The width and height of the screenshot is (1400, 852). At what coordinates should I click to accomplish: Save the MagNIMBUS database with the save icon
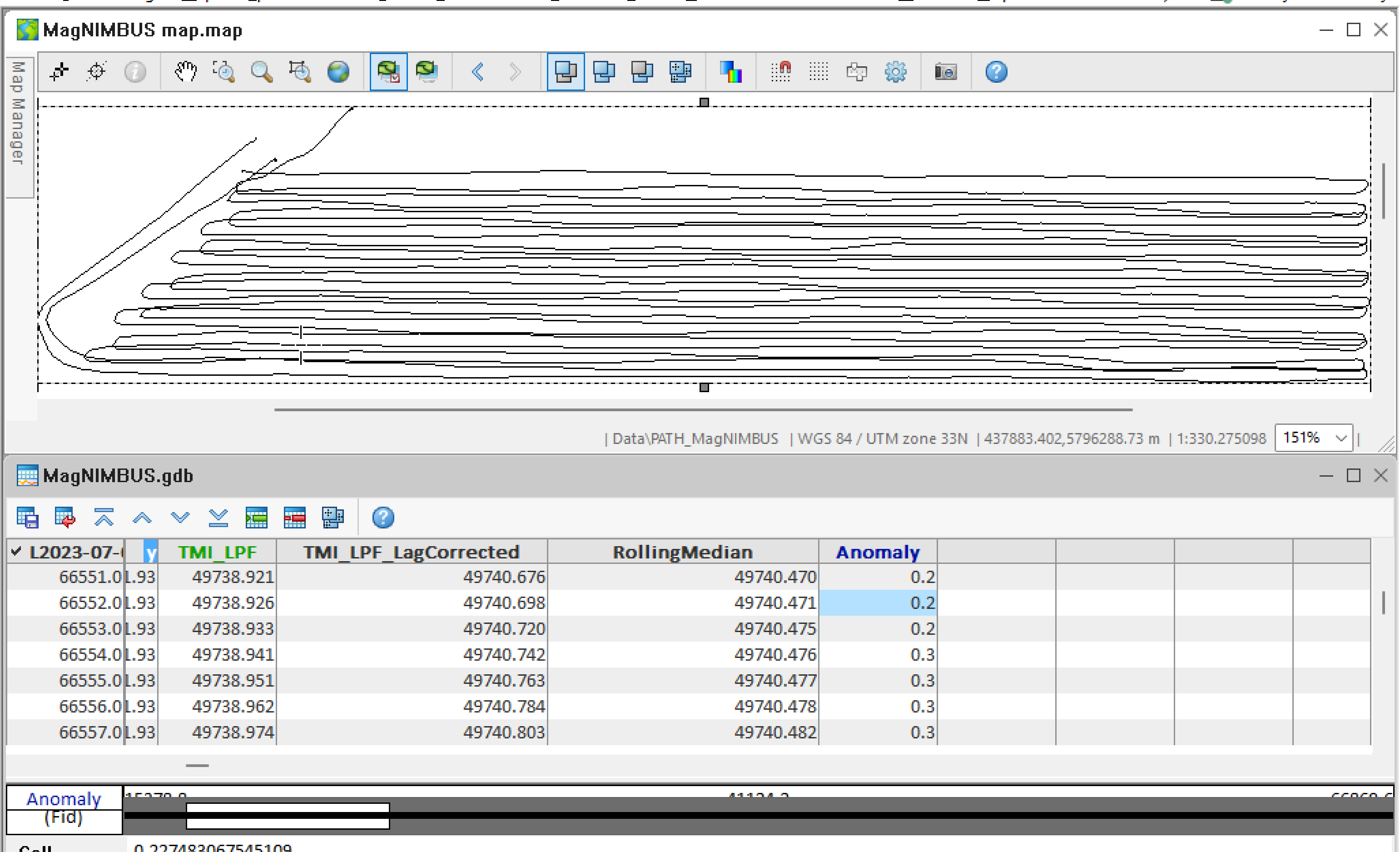(27, 518)
